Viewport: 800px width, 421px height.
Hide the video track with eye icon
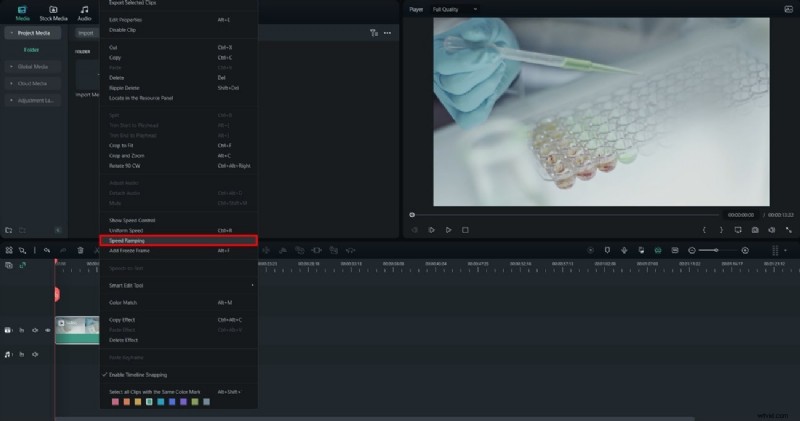click(47, 330)
